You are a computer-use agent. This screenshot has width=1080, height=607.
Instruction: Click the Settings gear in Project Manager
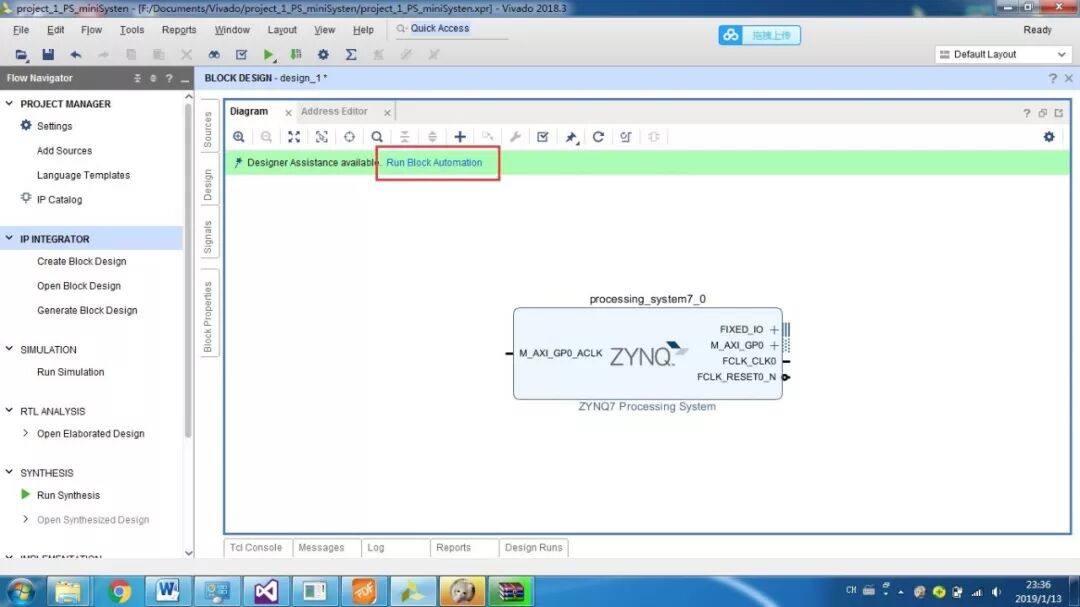tap(26, 125)
